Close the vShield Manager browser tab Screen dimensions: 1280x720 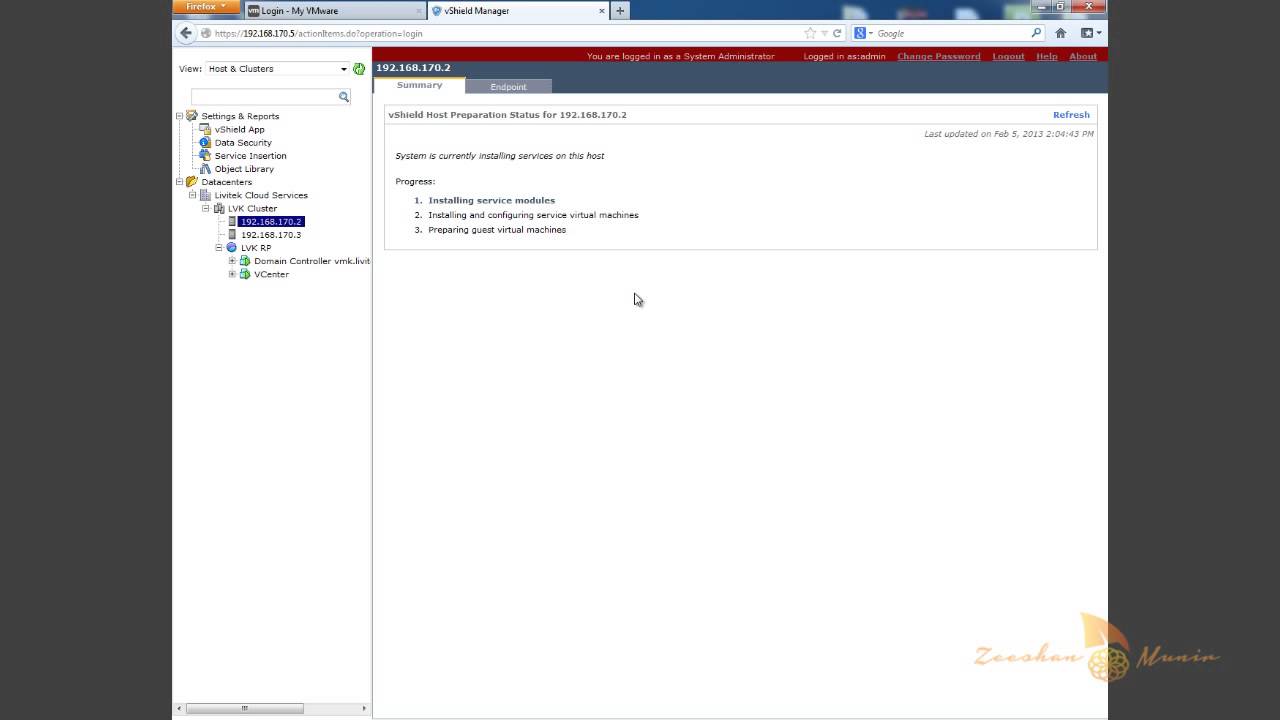pyautogui.click(x=602, y=11)
